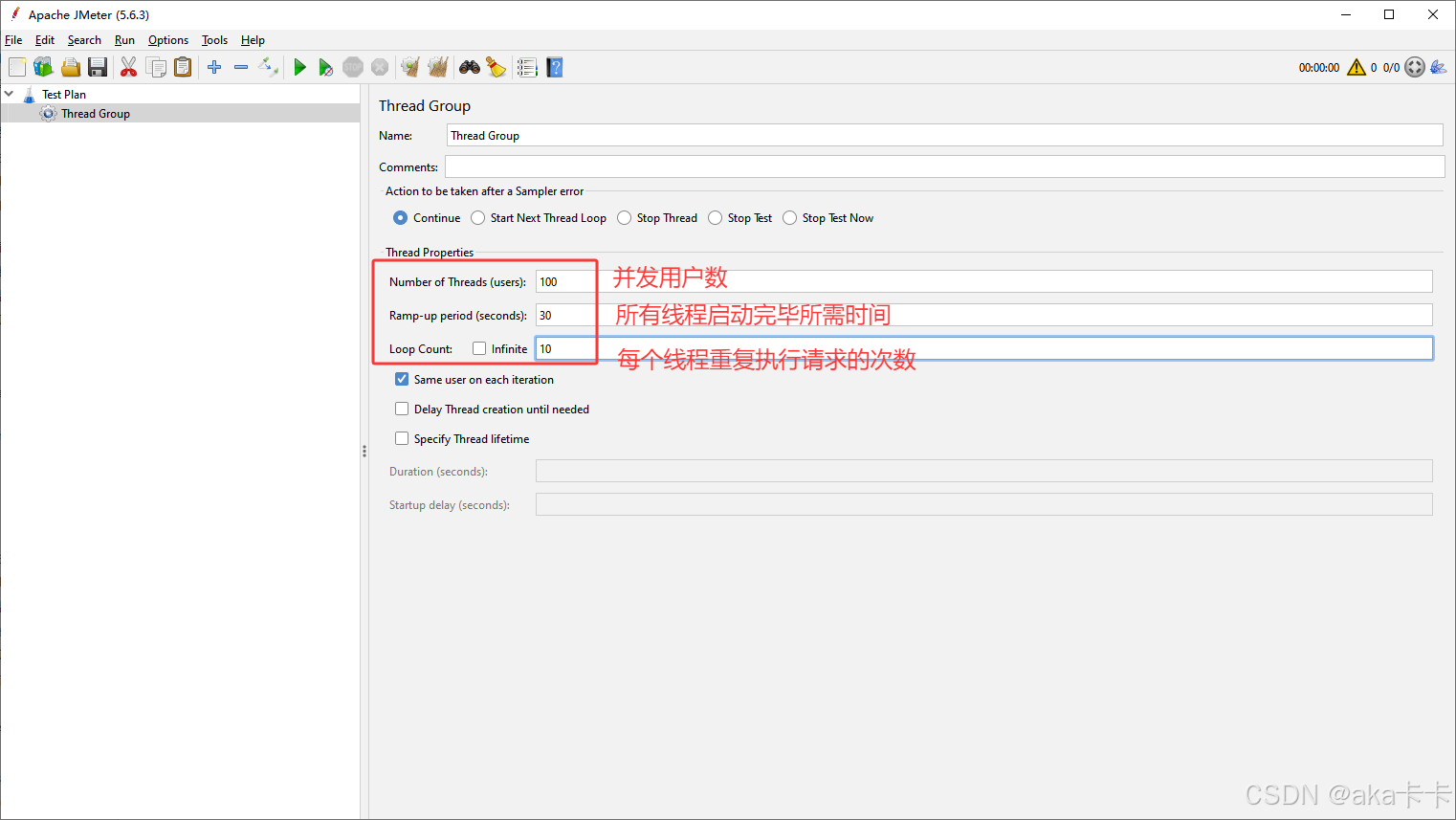Click the Loop Count field showing 10
1456x820 pixels.
tap(984, 348)
